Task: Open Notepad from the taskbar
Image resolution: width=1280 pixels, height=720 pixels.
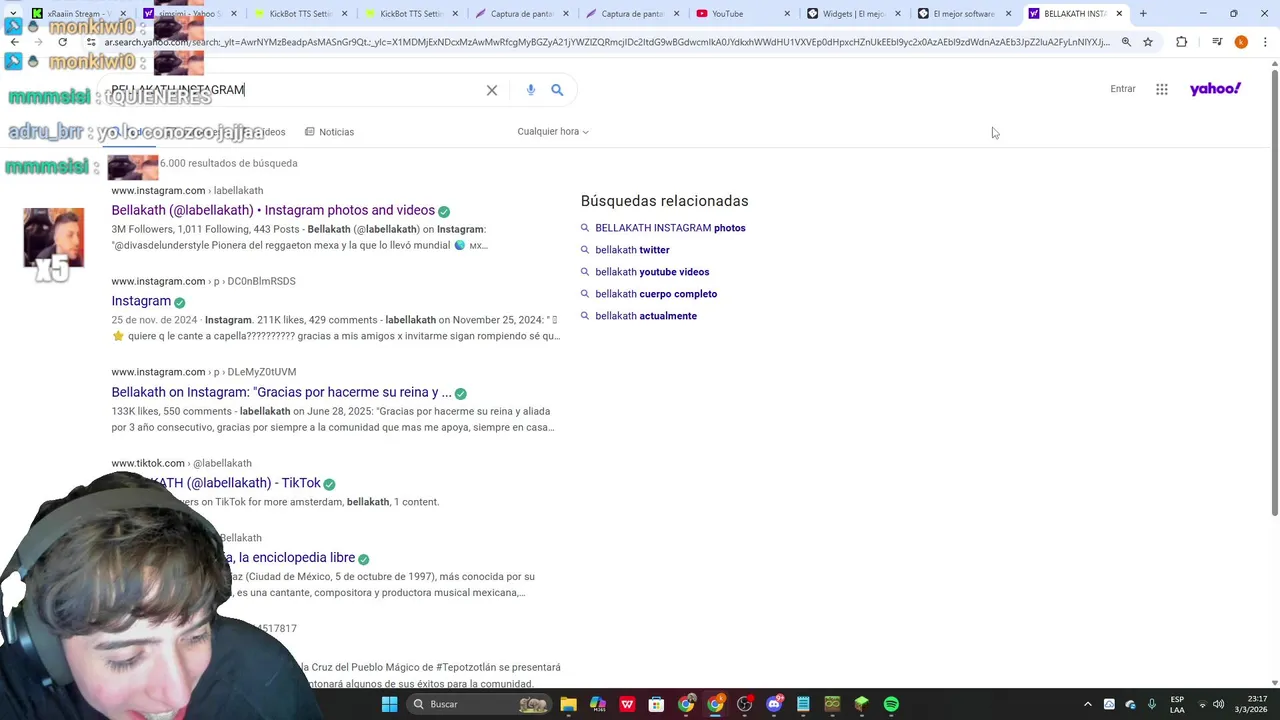Action: click(803, 704)
